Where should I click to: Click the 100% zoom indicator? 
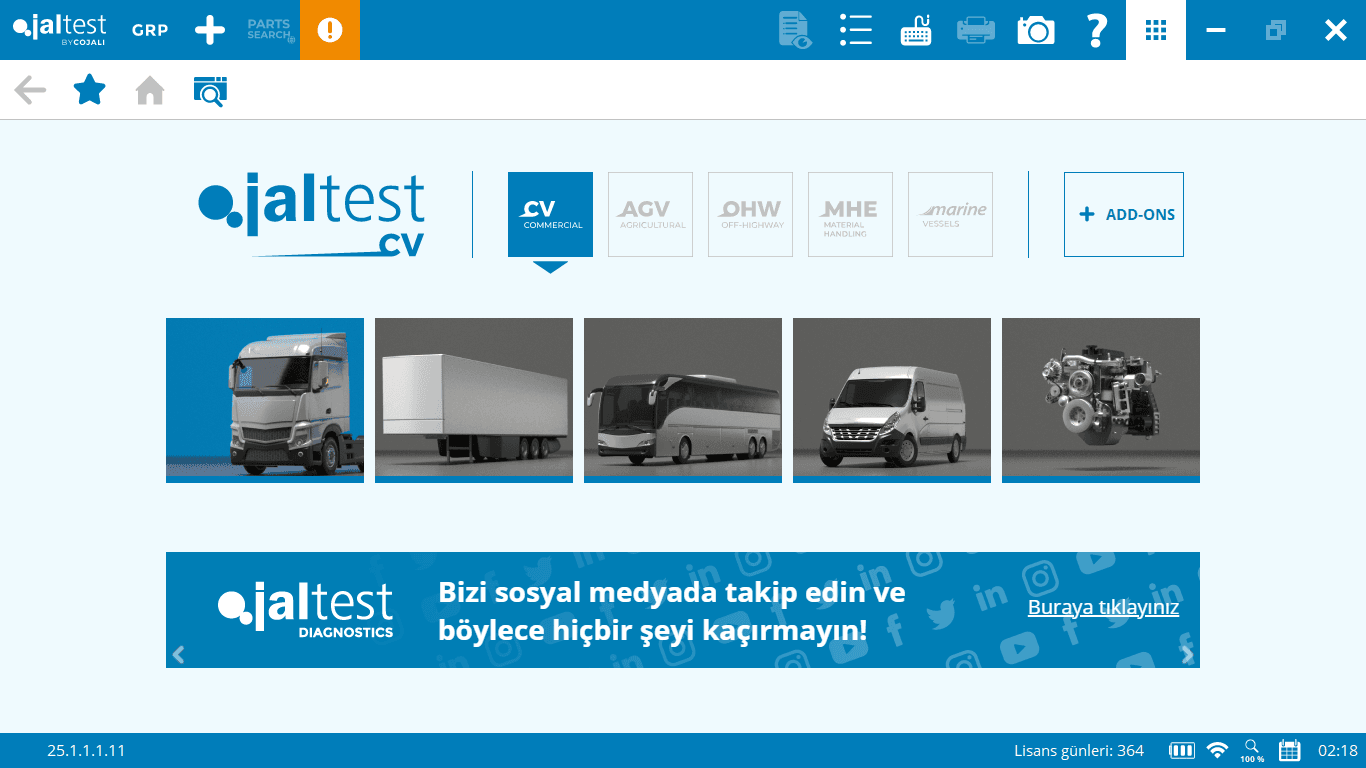1252,750
